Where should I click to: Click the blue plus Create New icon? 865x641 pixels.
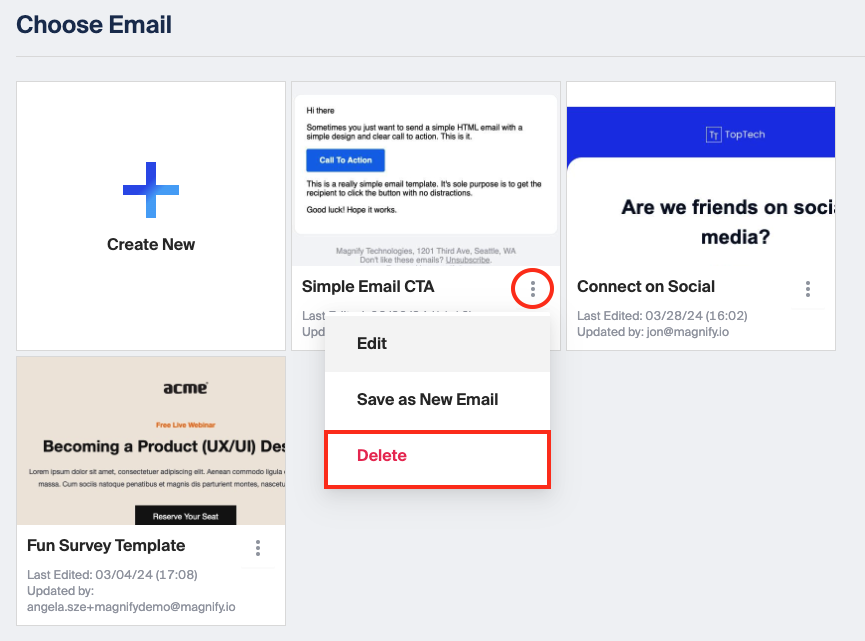151,190
